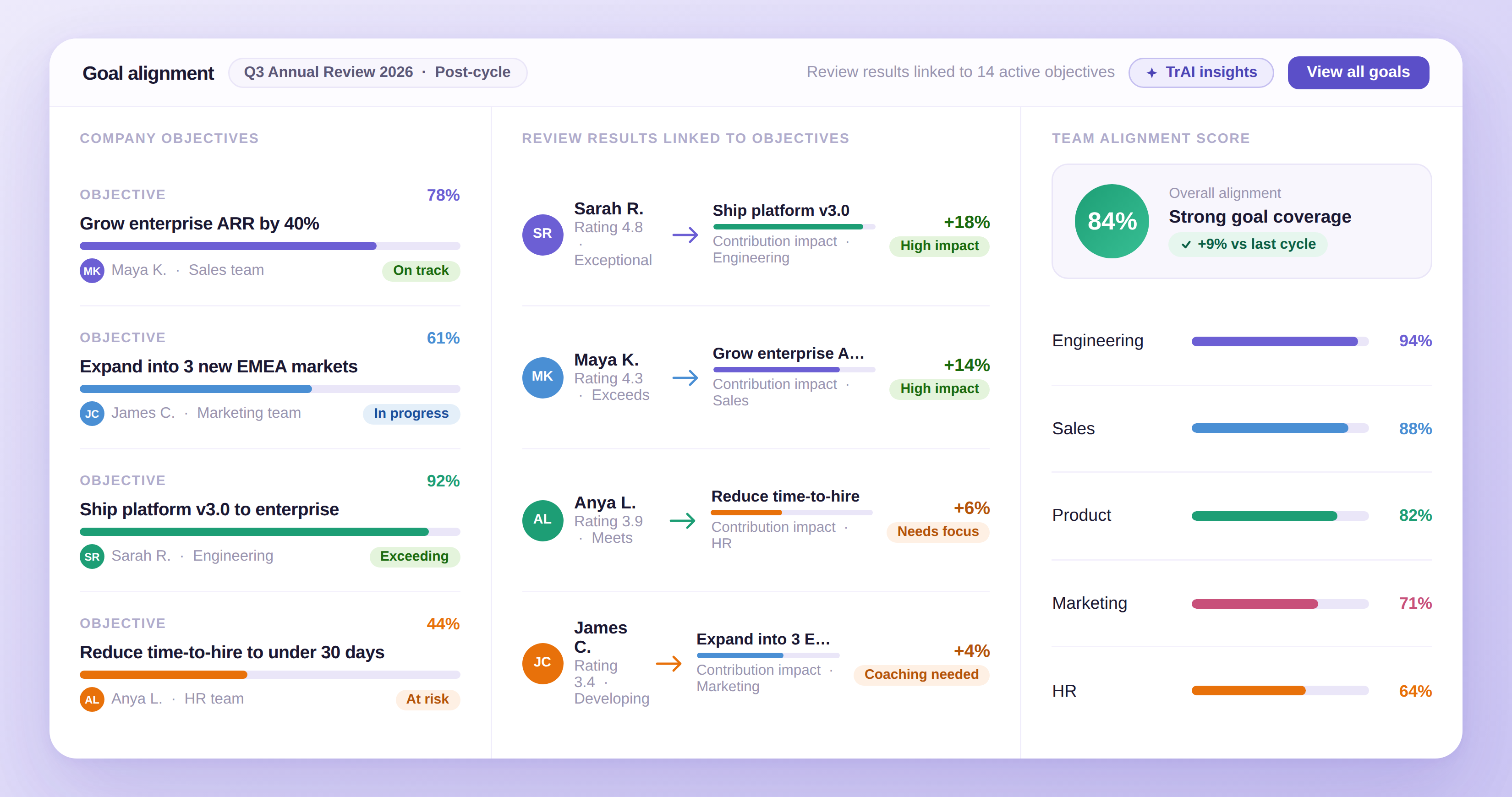
Task: Click Grow enterprise ARR by 40% progress bar
Action: pos(269,246)
